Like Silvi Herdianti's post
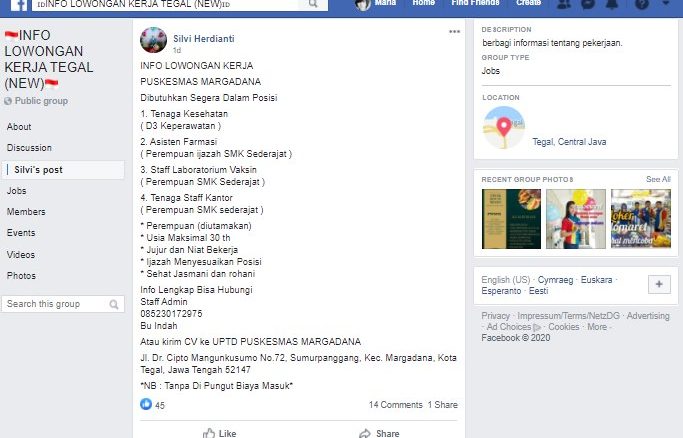This screenshot has height=438, width=683. click(220, 433)
